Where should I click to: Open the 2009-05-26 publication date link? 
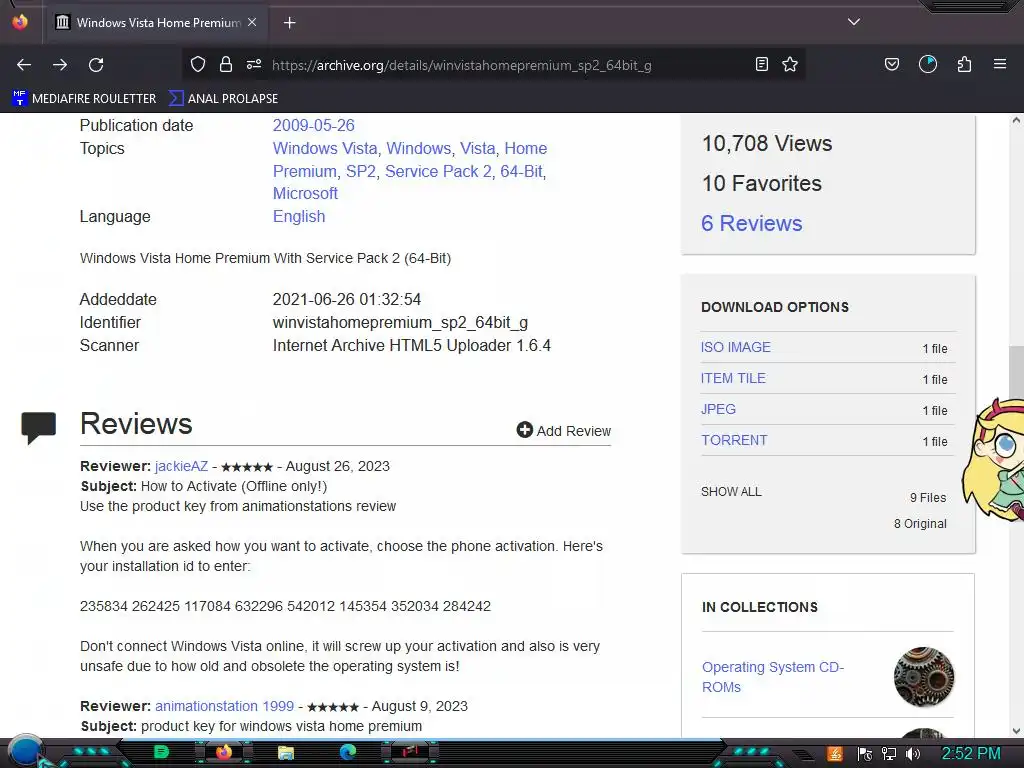tap(313, 125)
